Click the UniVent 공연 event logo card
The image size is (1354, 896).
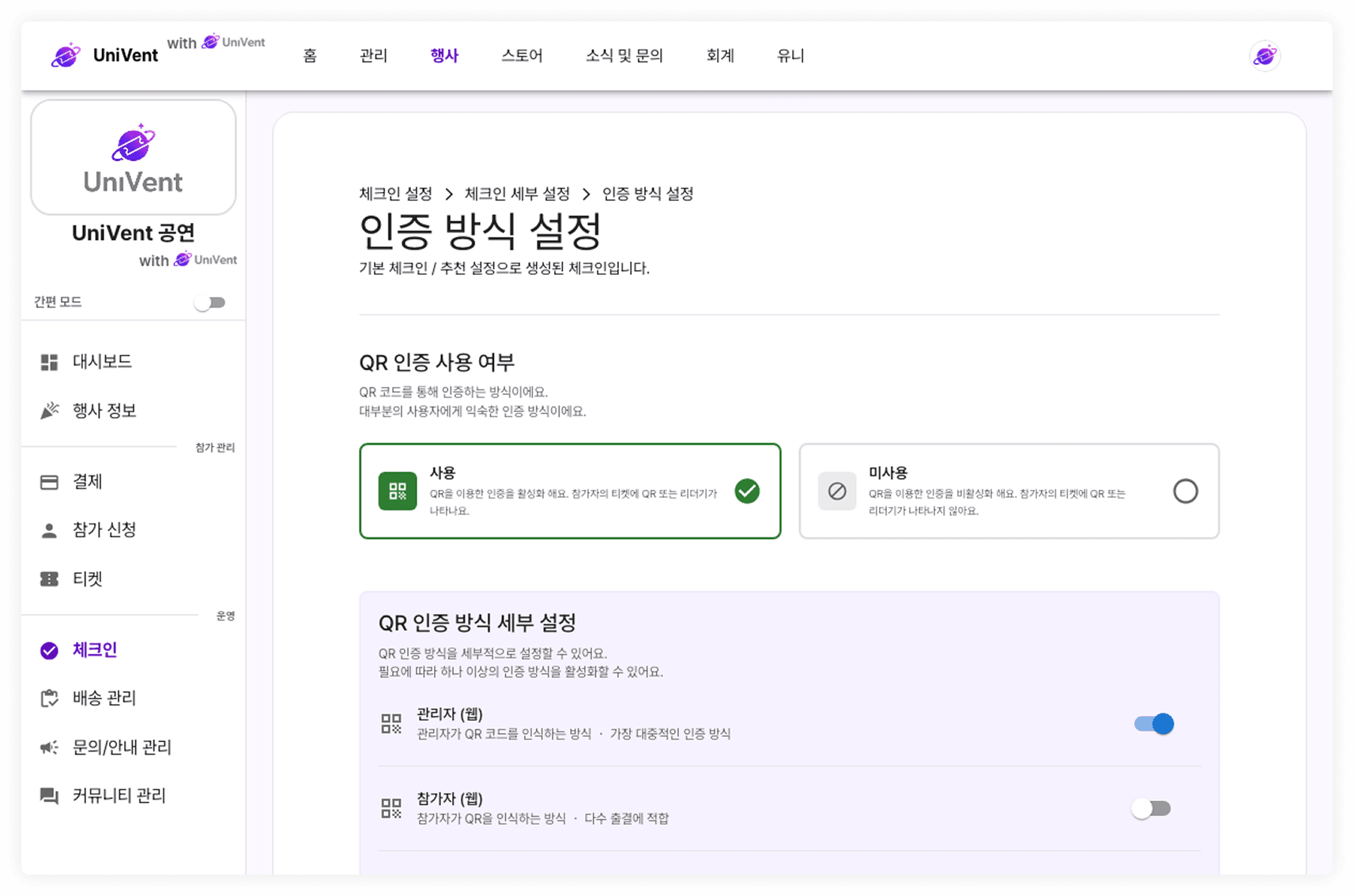point(134,156)
